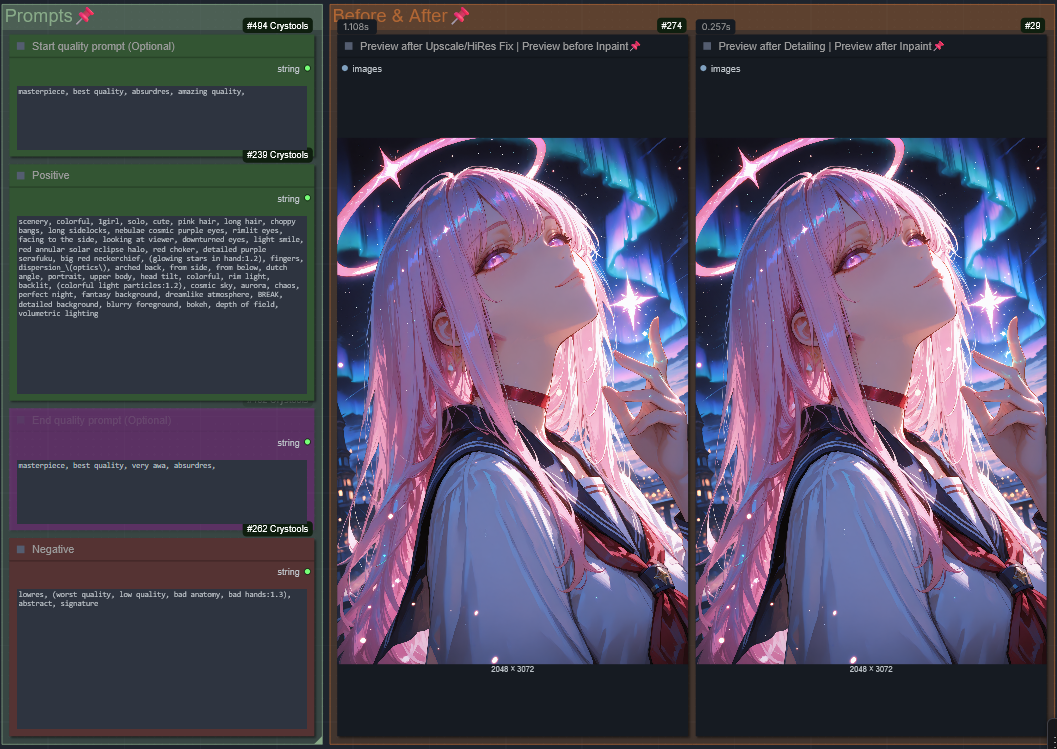Click the Start quality prompt text field
Image resolution: width=1057 pixels, height=749 pixels.
click(x=162, y=117)
